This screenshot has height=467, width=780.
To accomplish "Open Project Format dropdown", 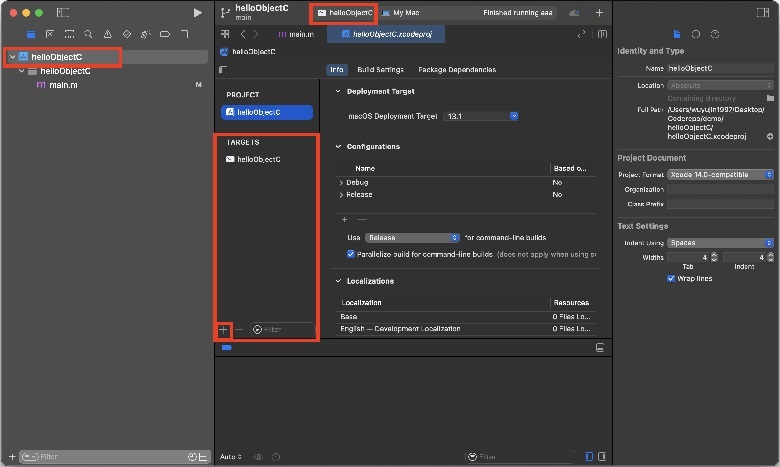I will 720,175.
